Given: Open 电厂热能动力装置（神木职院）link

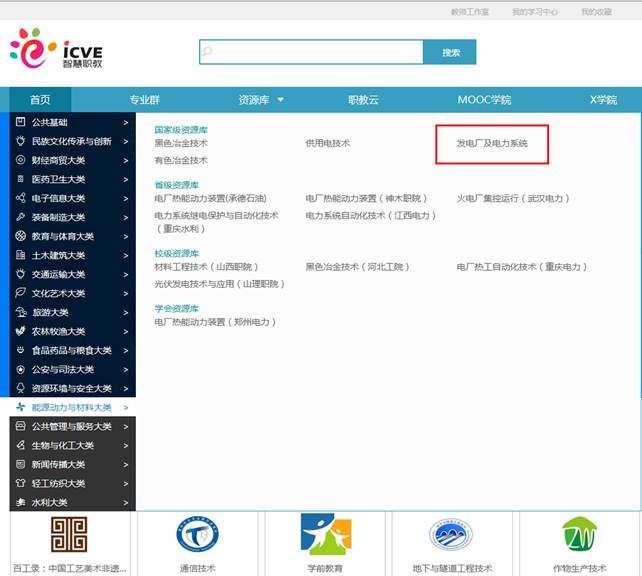Looking at the screenshot, I should (366, 199).
